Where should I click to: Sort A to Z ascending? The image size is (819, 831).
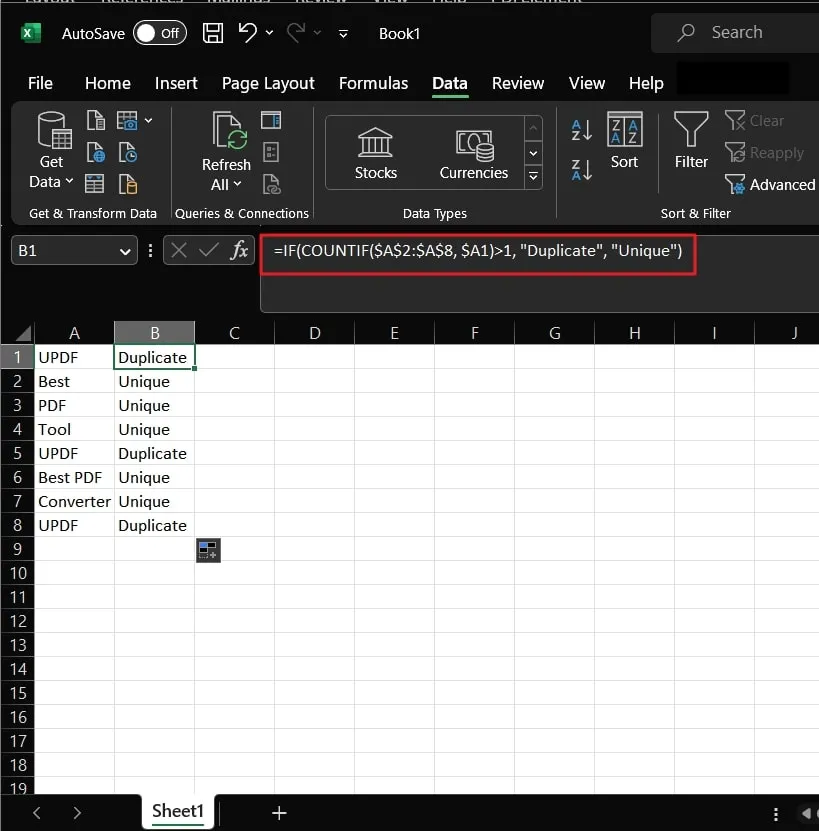click(x=581, y=130)
